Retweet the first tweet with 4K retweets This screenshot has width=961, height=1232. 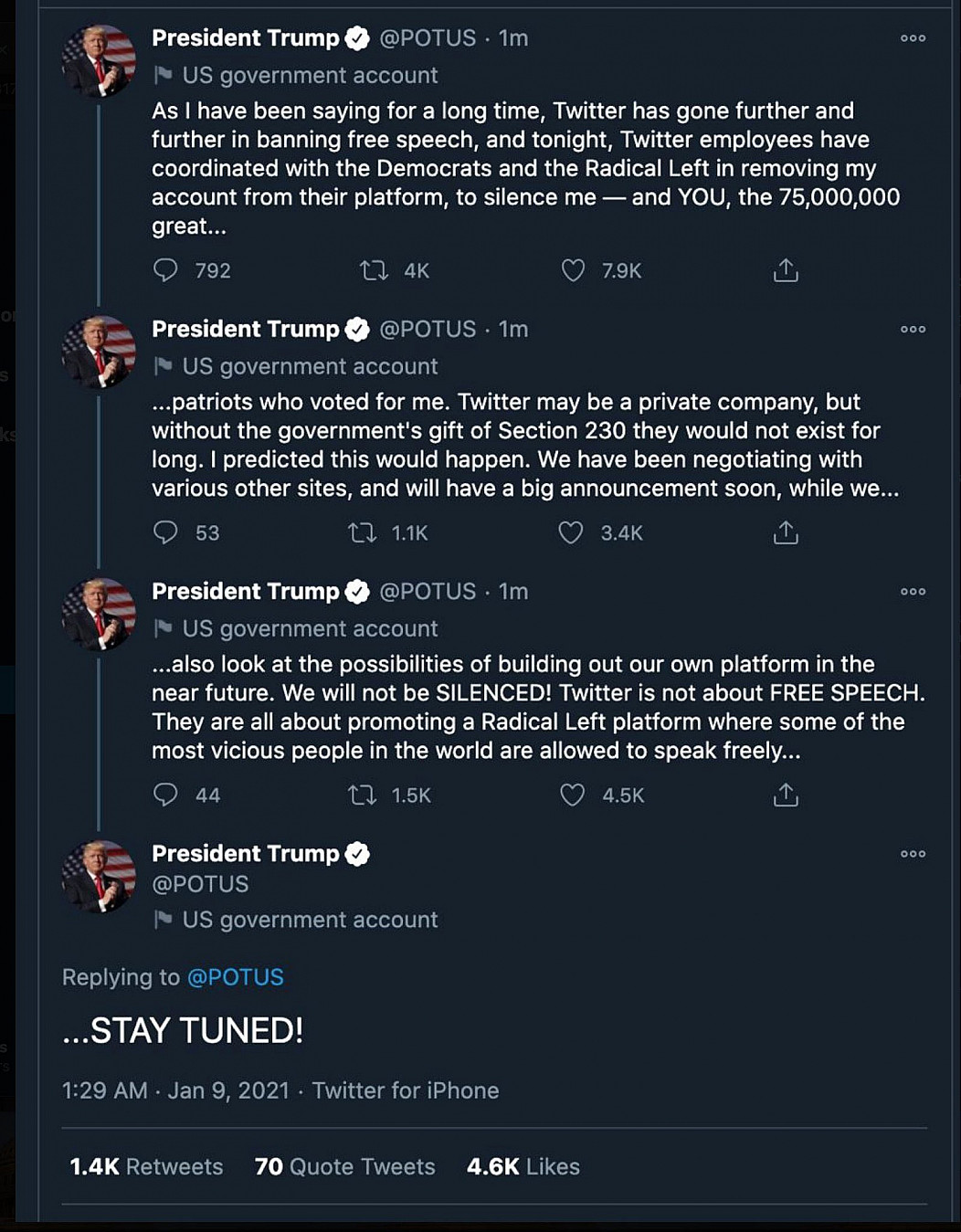pos(374,270)
